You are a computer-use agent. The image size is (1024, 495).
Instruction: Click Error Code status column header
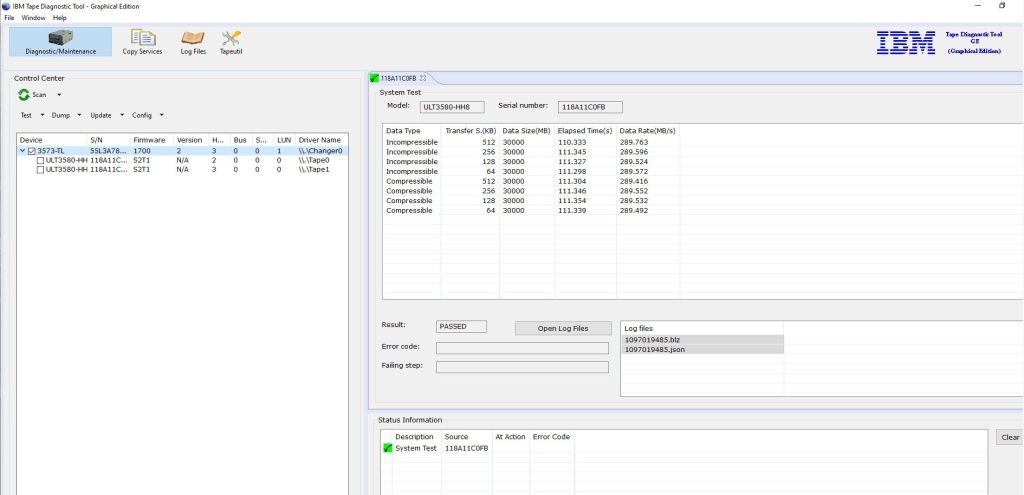tap(551, 437)
